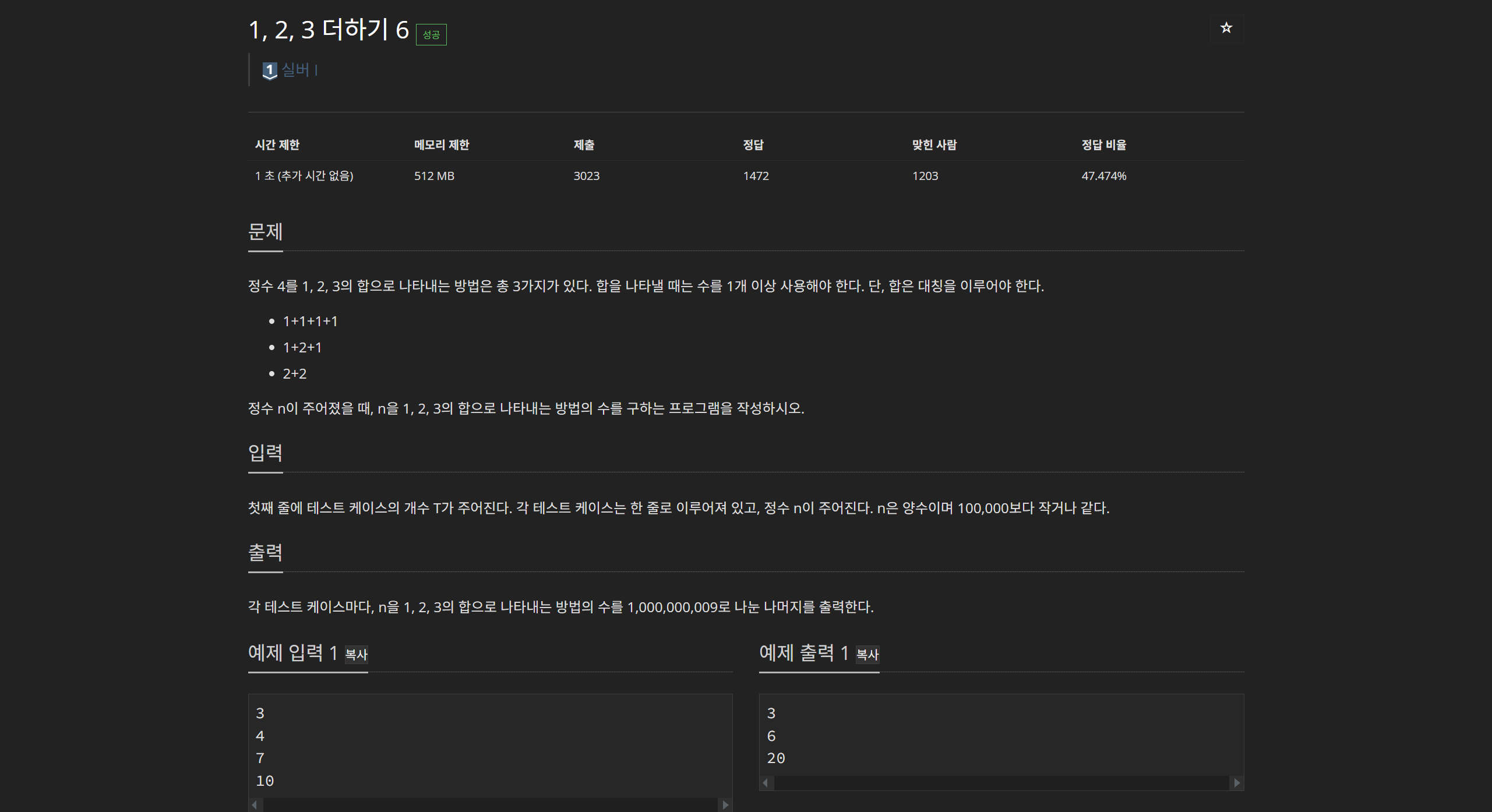Click the 정답 비율 column header

1103,145
